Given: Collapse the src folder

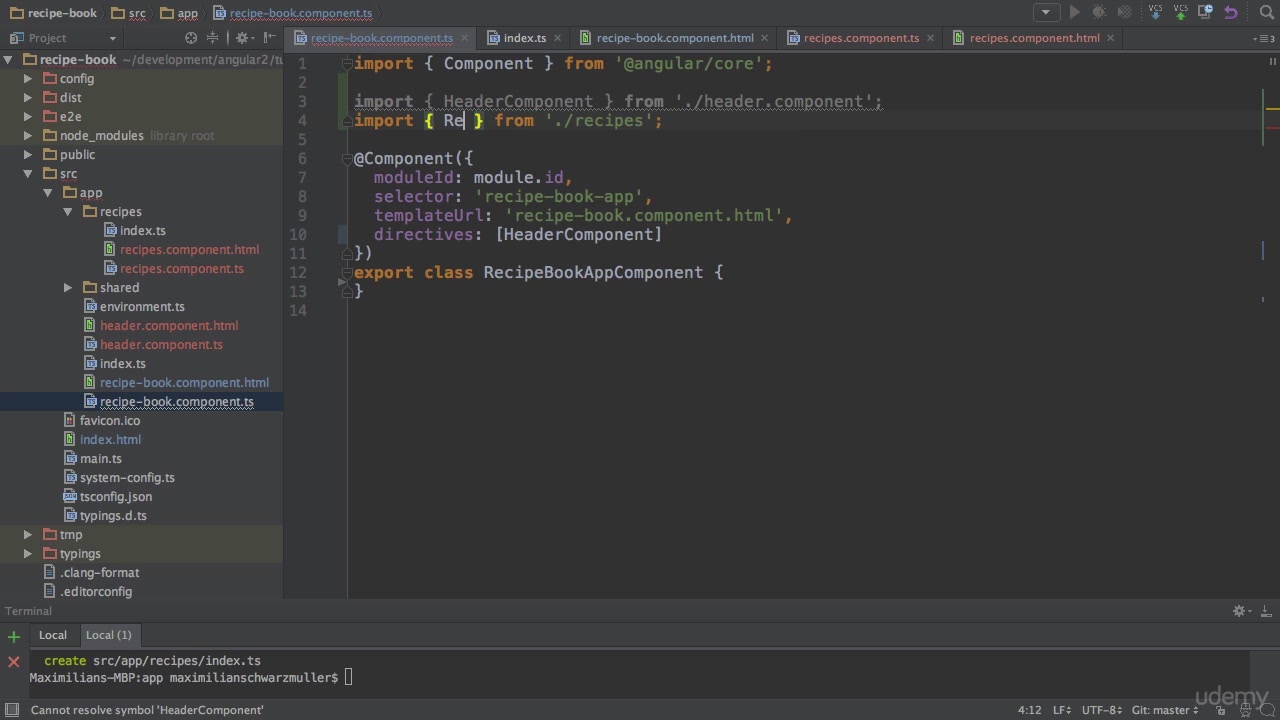Looking at the screenshot, I should (28, 174).
